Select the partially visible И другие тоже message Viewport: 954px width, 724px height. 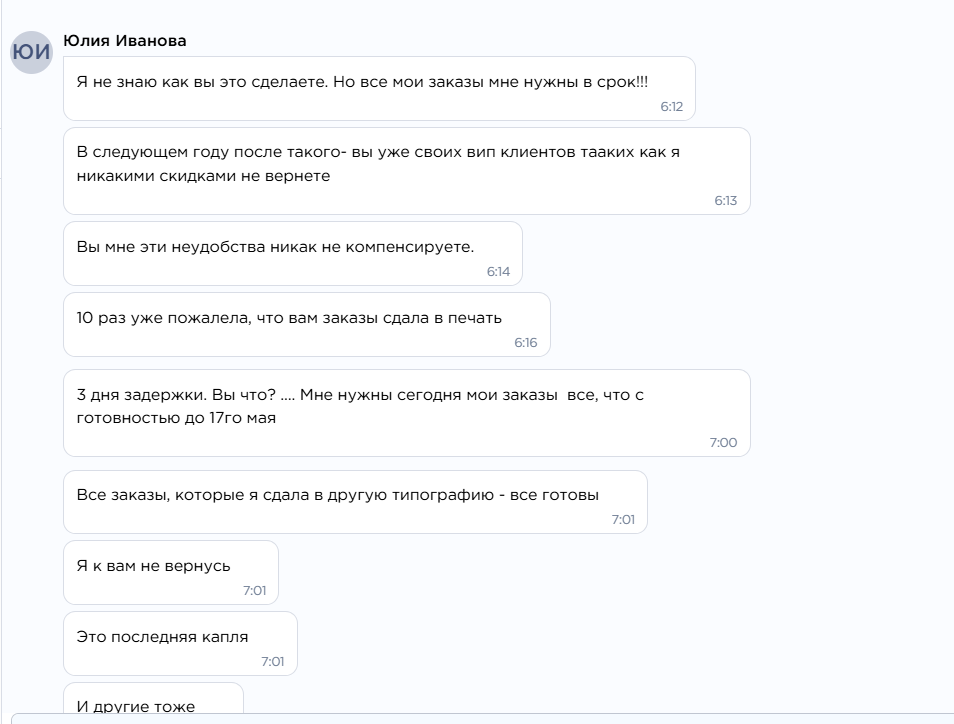click(153, 698)
